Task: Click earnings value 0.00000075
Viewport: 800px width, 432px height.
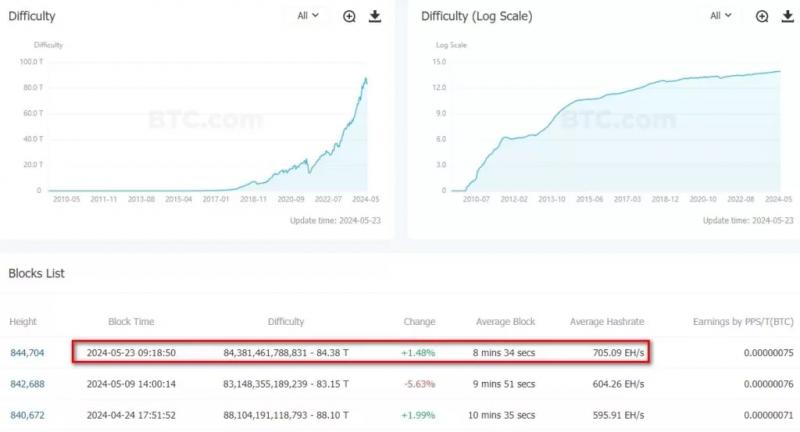Action: pos(768,352)
